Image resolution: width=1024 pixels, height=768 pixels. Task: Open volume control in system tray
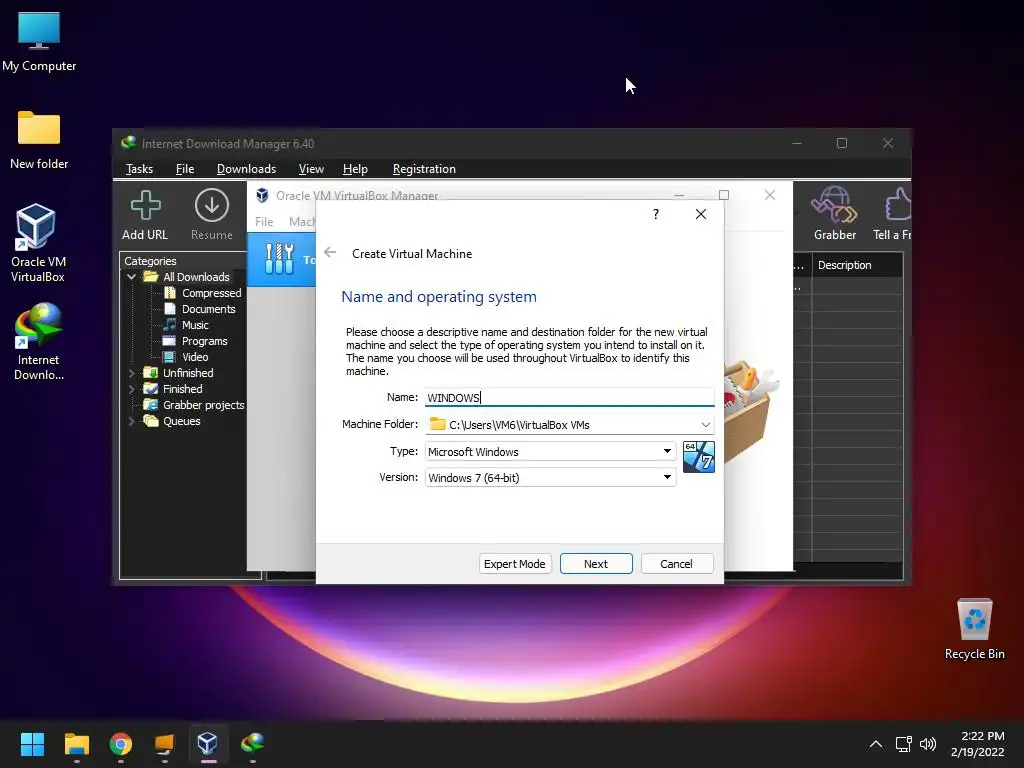(x=927, y=744)
